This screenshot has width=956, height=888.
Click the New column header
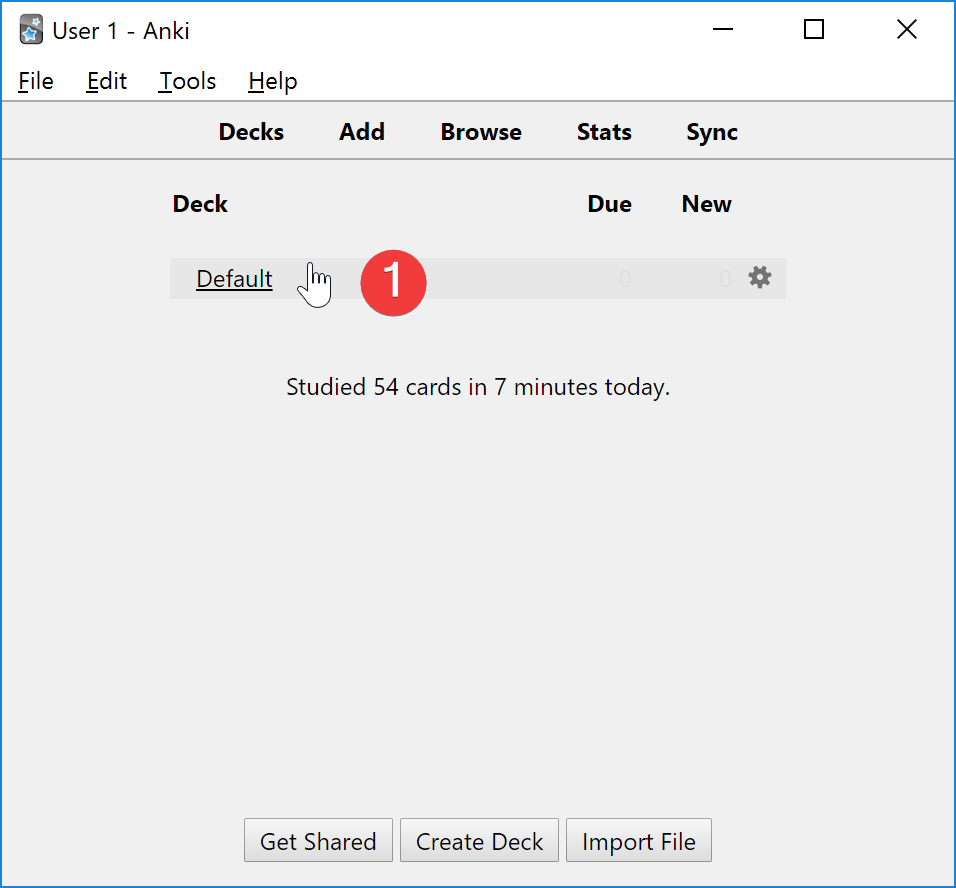point(707,204)
